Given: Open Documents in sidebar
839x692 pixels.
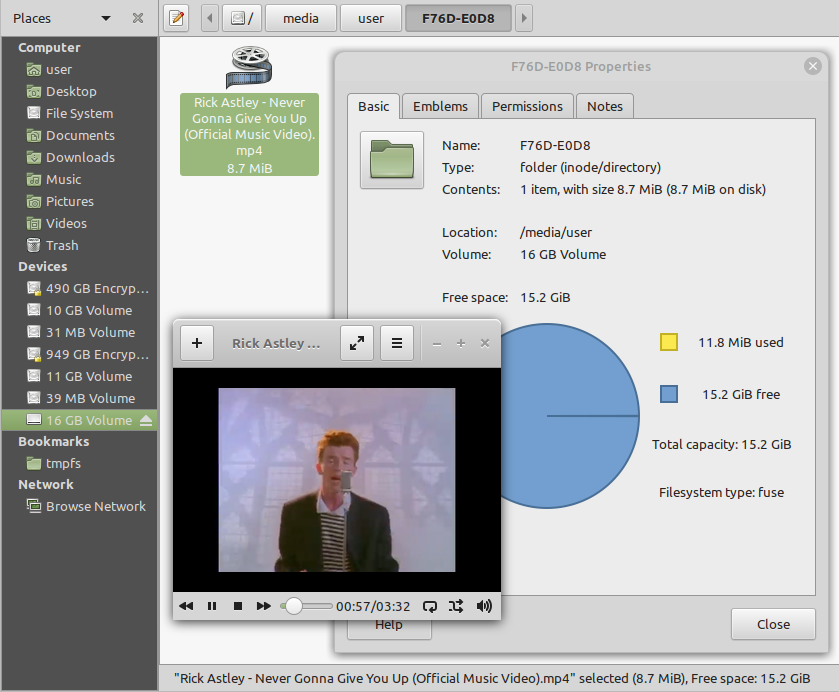Looking at the screenshot, I should 79,135.
